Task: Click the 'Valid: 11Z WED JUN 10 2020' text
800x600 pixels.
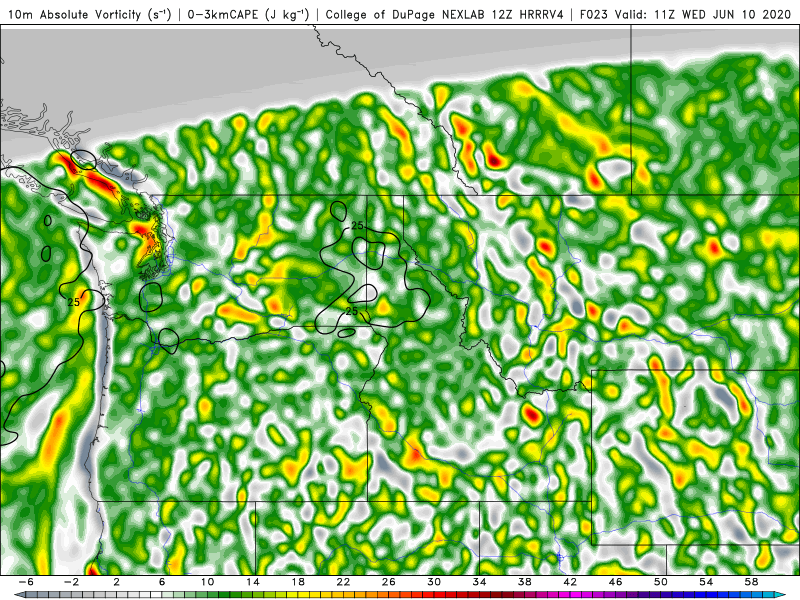Action: pos(705,14)
